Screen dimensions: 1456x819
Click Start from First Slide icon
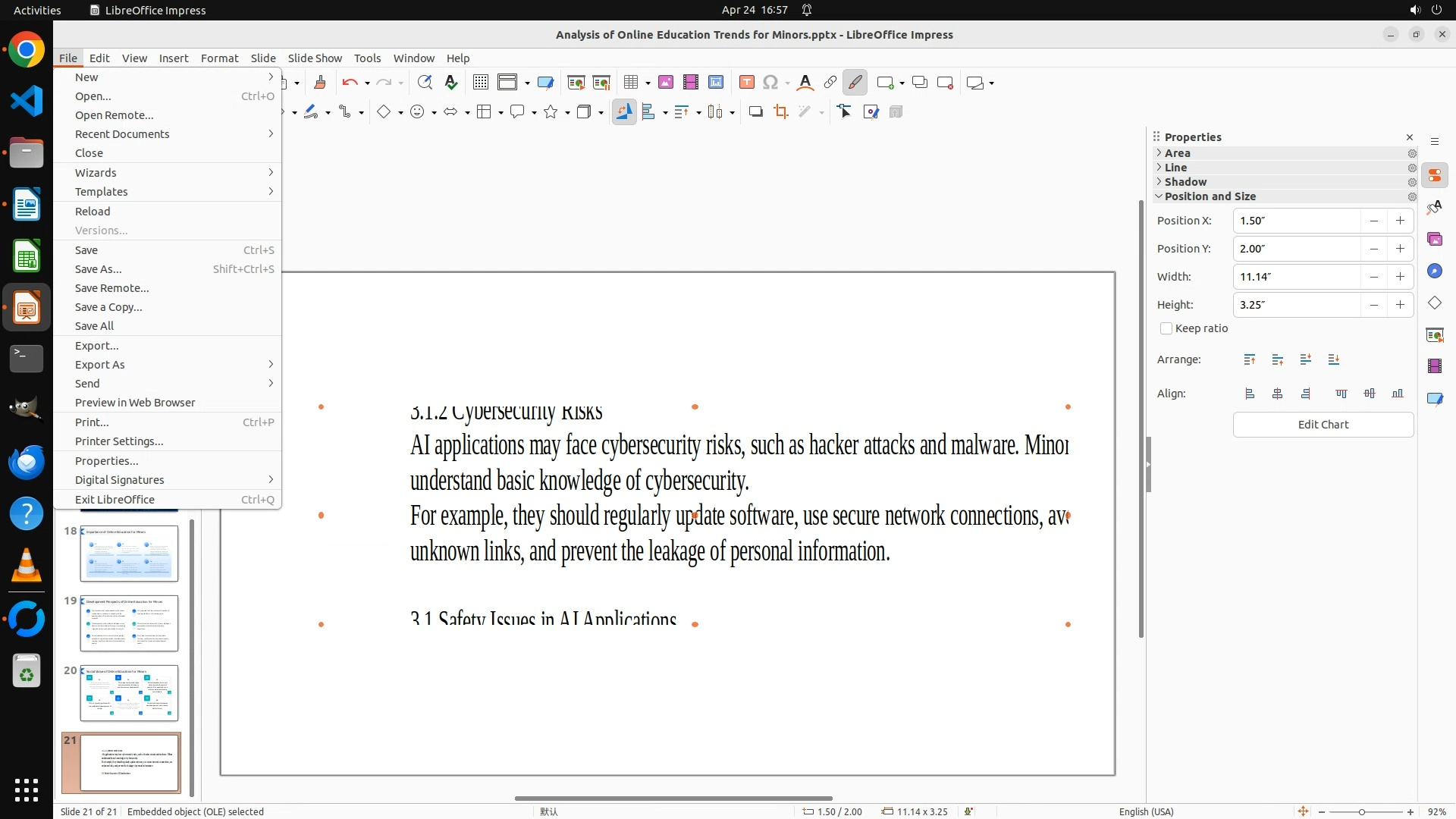click(x=576, y=83)
